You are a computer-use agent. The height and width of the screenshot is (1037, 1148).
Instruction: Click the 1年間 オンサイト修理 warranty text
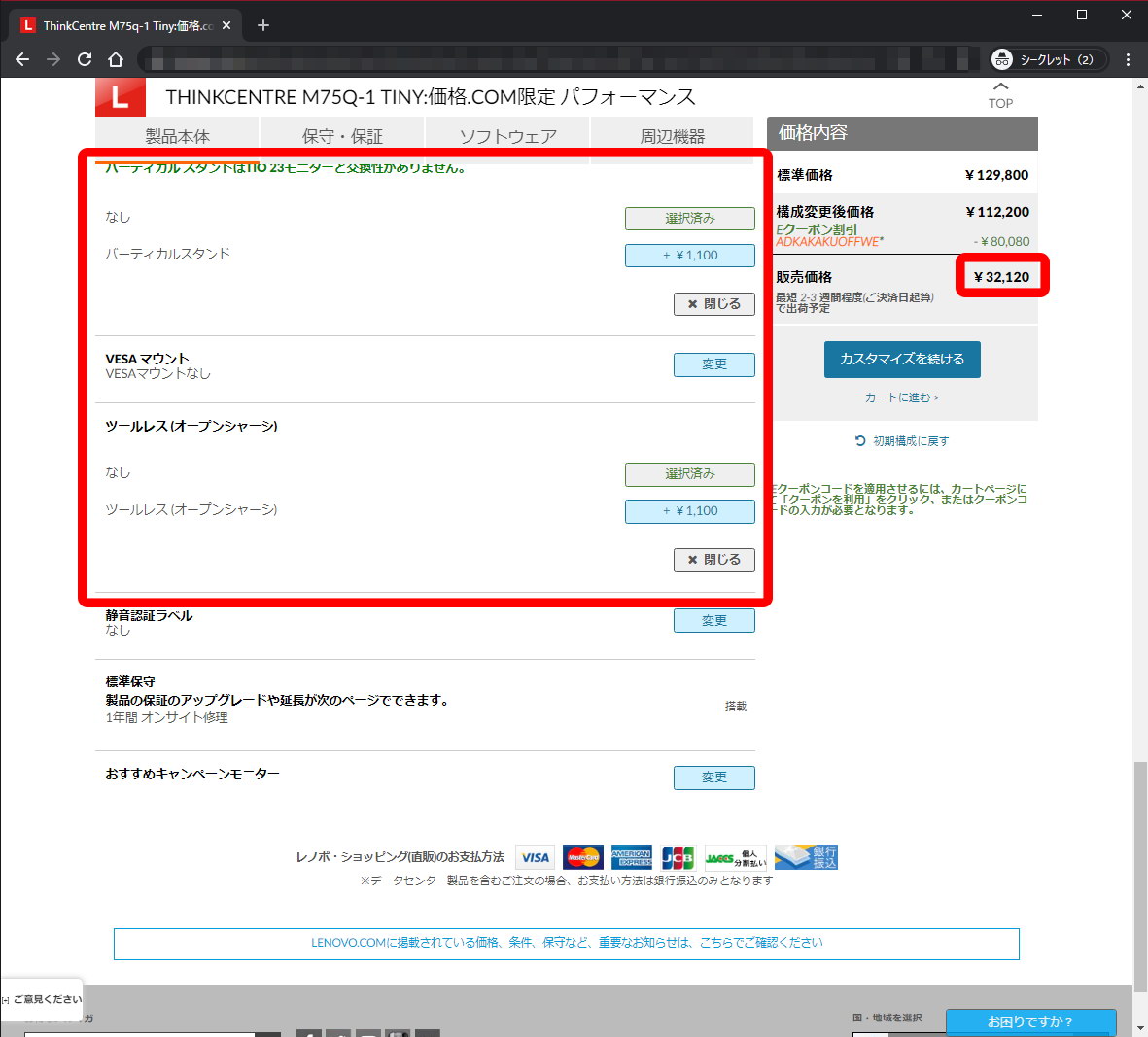point(167,718)
